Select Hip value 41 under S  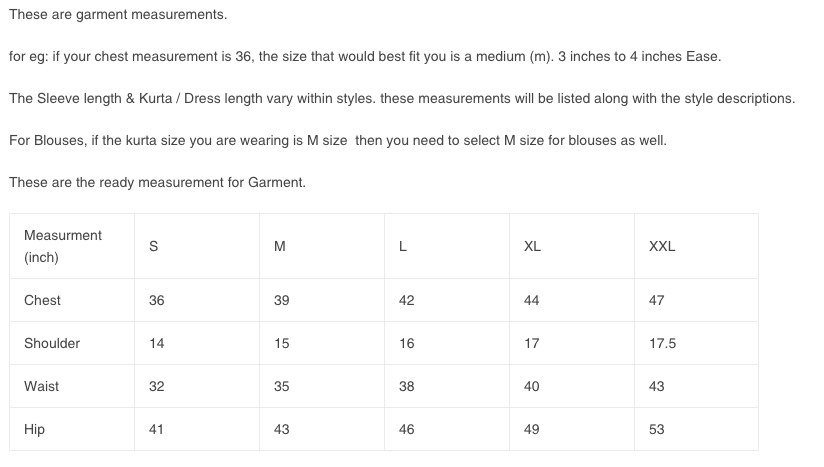pos(156,429)
